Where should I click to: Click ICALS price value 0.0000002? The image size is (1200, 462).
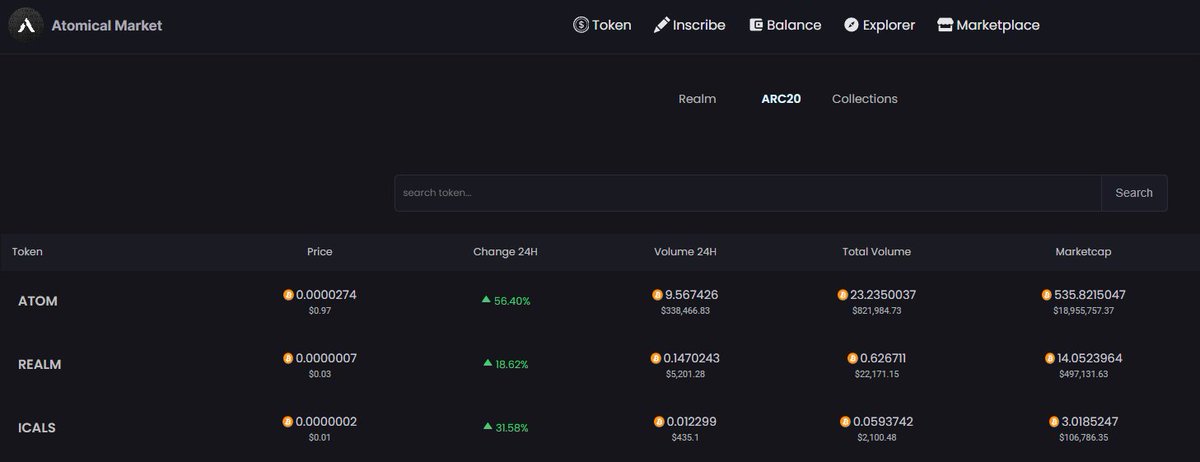tap(326, 422)
